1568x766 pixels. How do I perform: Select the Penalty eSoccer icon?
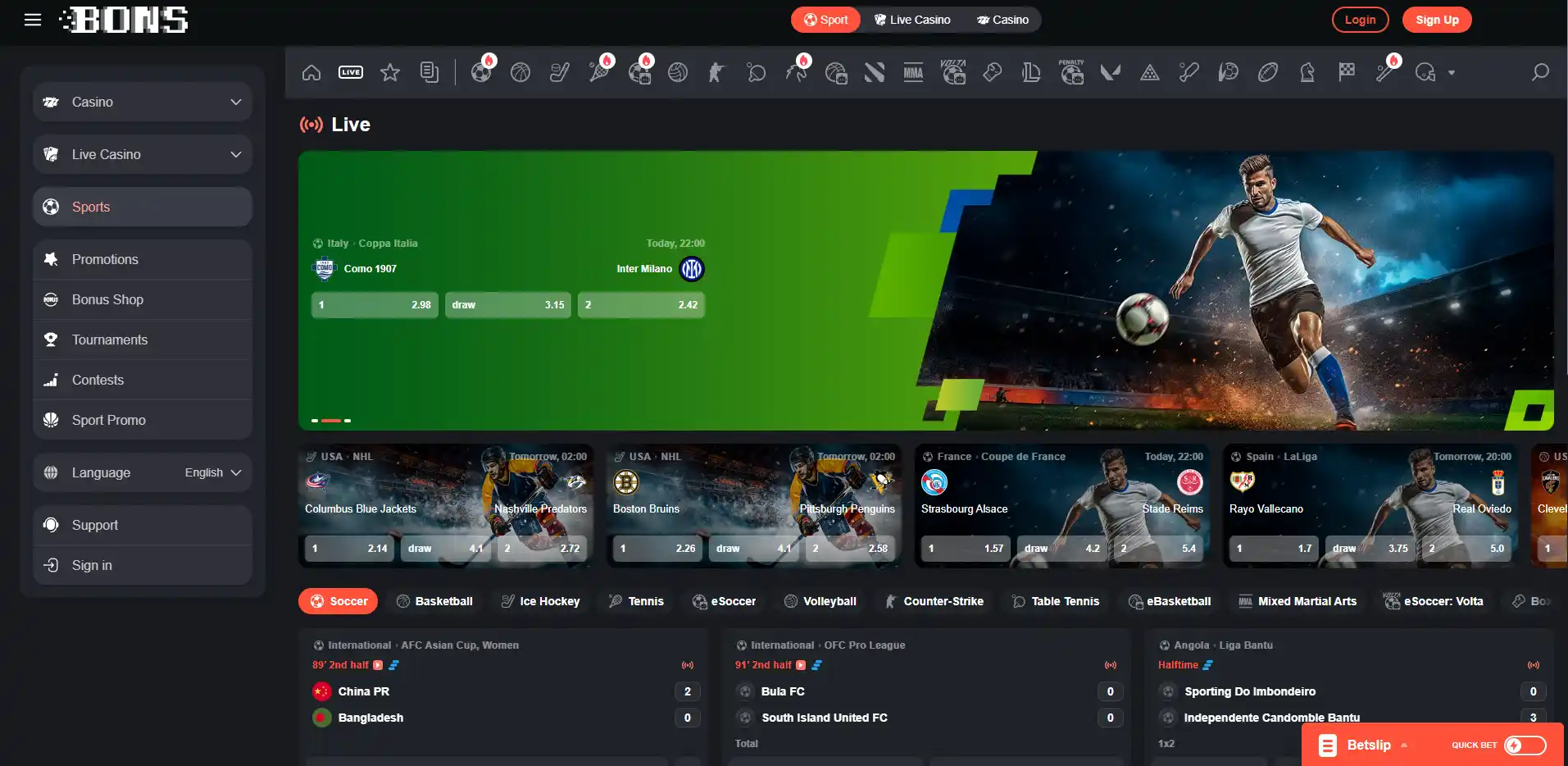pyautogui.click(x=1071, y=72)
